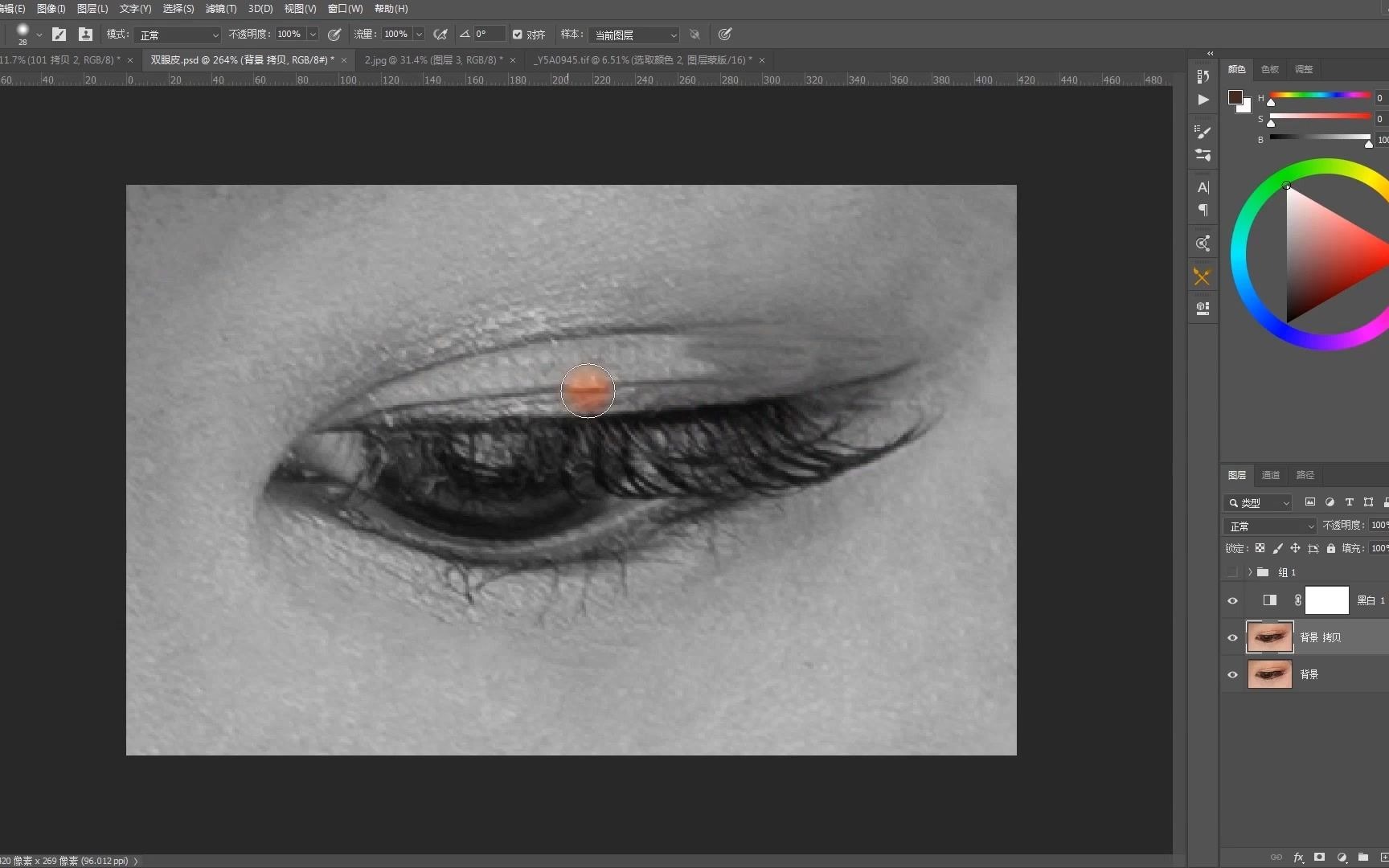Expand the 组 1 group
The image size is (1389, 868).
click(x=1250, y=572)
